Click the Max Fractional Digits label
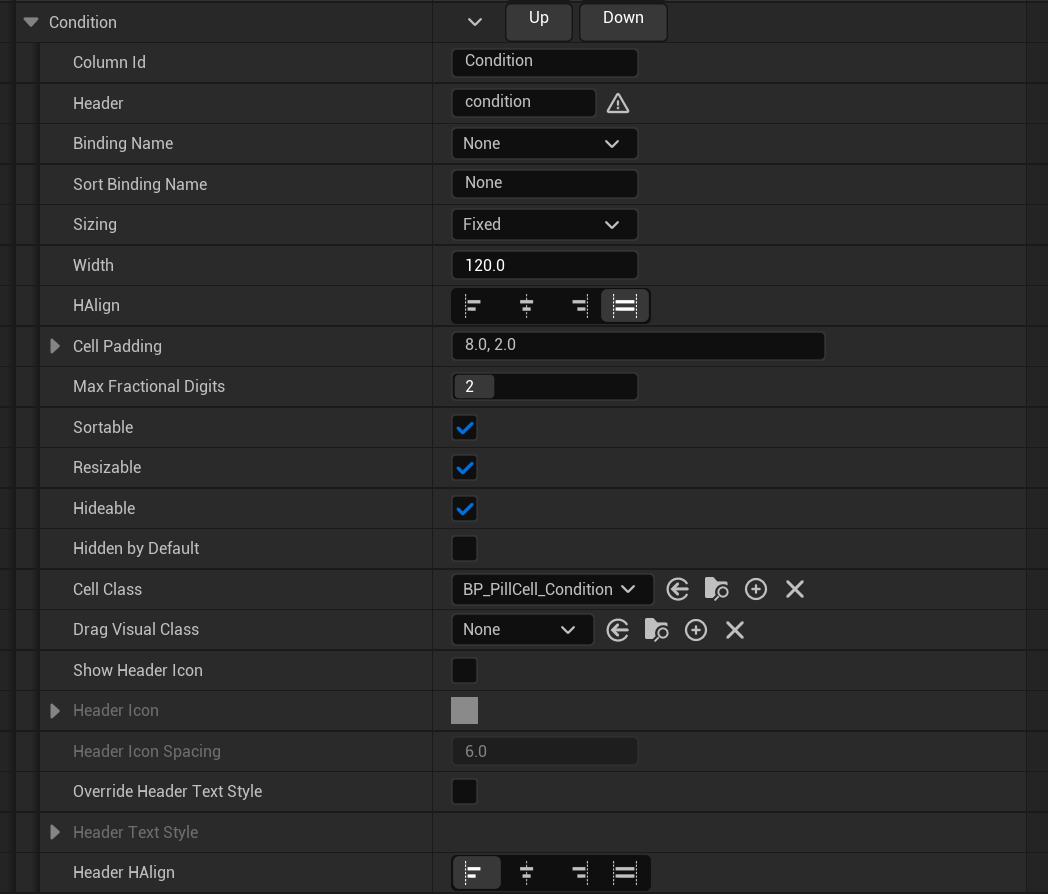1048x894 pixels. point(149,386)
